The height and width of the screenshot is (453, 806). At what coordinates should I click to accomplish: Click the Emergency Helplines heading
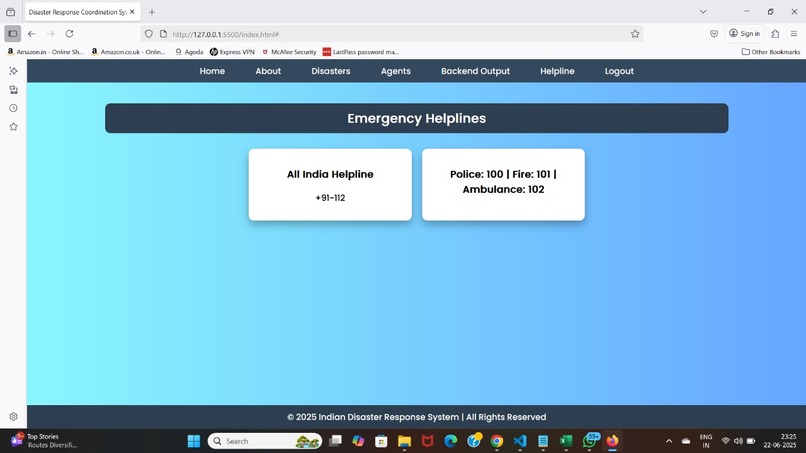click(416, 118)
